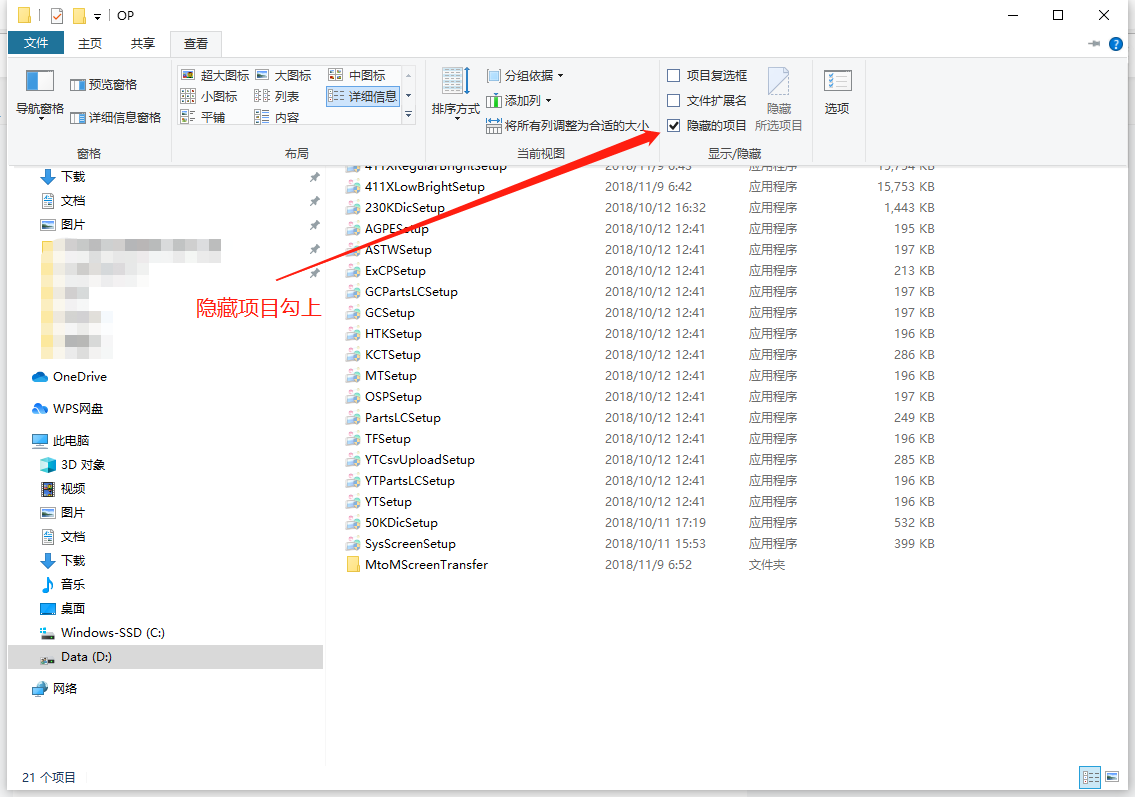
Task: Switch to large thumbnails status bar icon
Action: [x=1113, y=777]
